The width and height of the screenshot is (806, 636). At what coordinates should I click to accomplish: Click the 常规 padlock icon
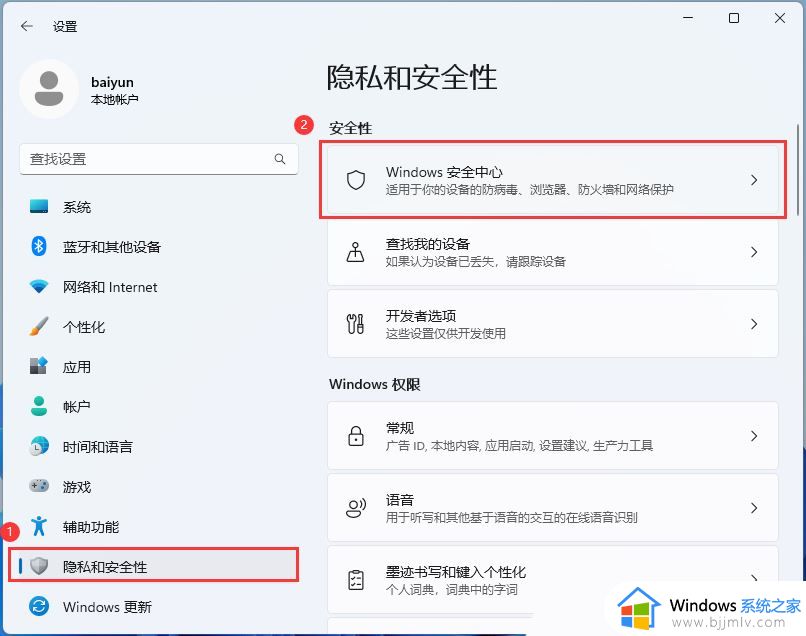click(356, 436)
